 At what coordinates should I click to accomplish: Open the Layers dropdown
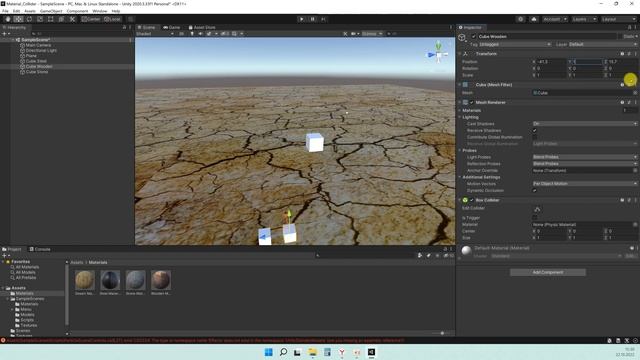[584, 19]
